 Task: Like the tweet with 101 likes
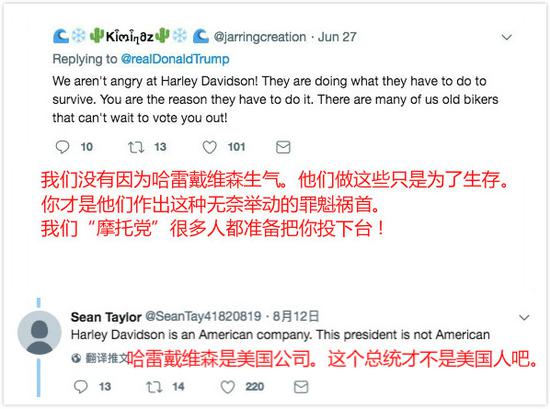209,147
